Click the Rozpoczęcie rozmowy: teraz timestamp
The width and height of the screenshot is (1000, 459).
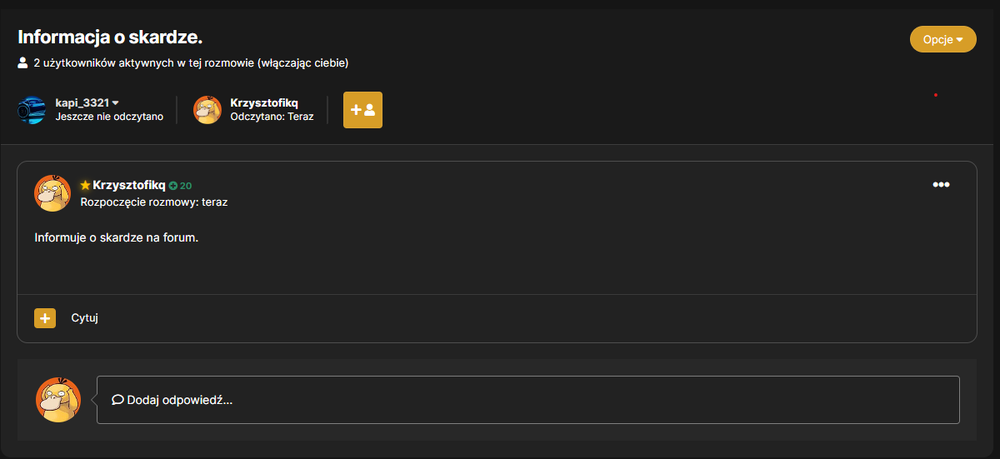click(154, 203)
